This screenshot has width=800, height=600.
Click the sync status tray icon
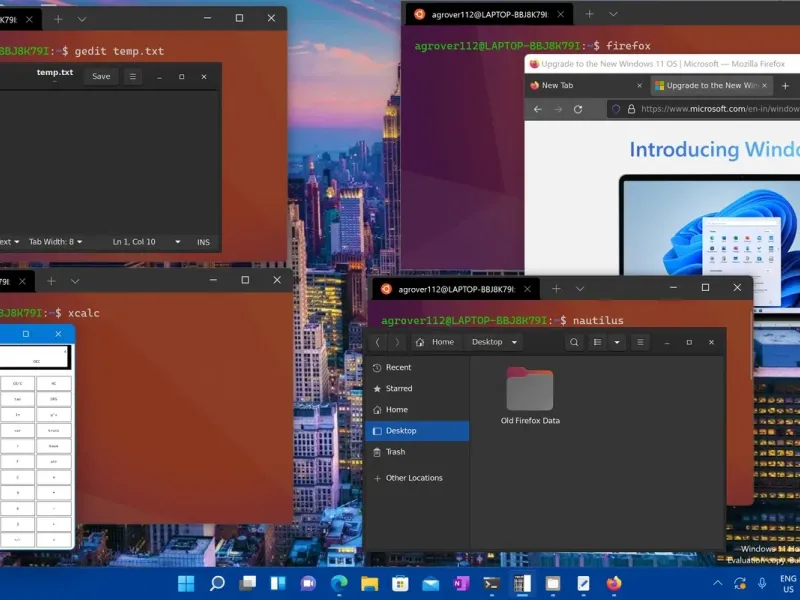[740, 583]
